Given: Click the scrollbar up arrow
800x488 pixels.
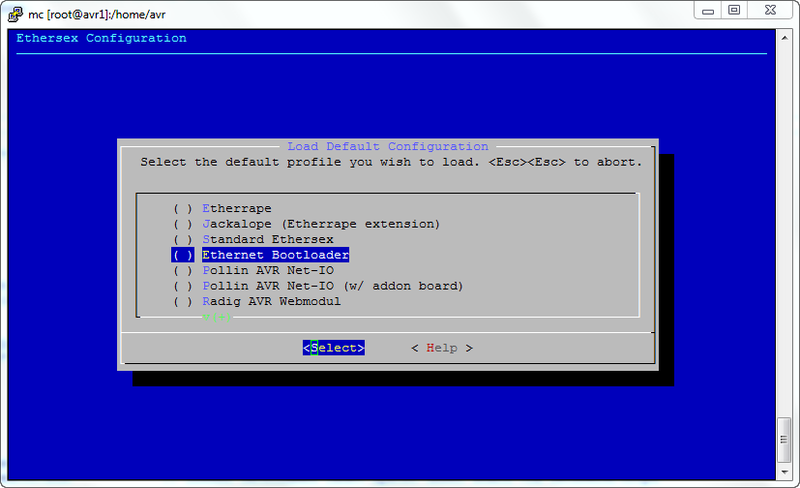Looking at the screenshot, I should point(783,36).
